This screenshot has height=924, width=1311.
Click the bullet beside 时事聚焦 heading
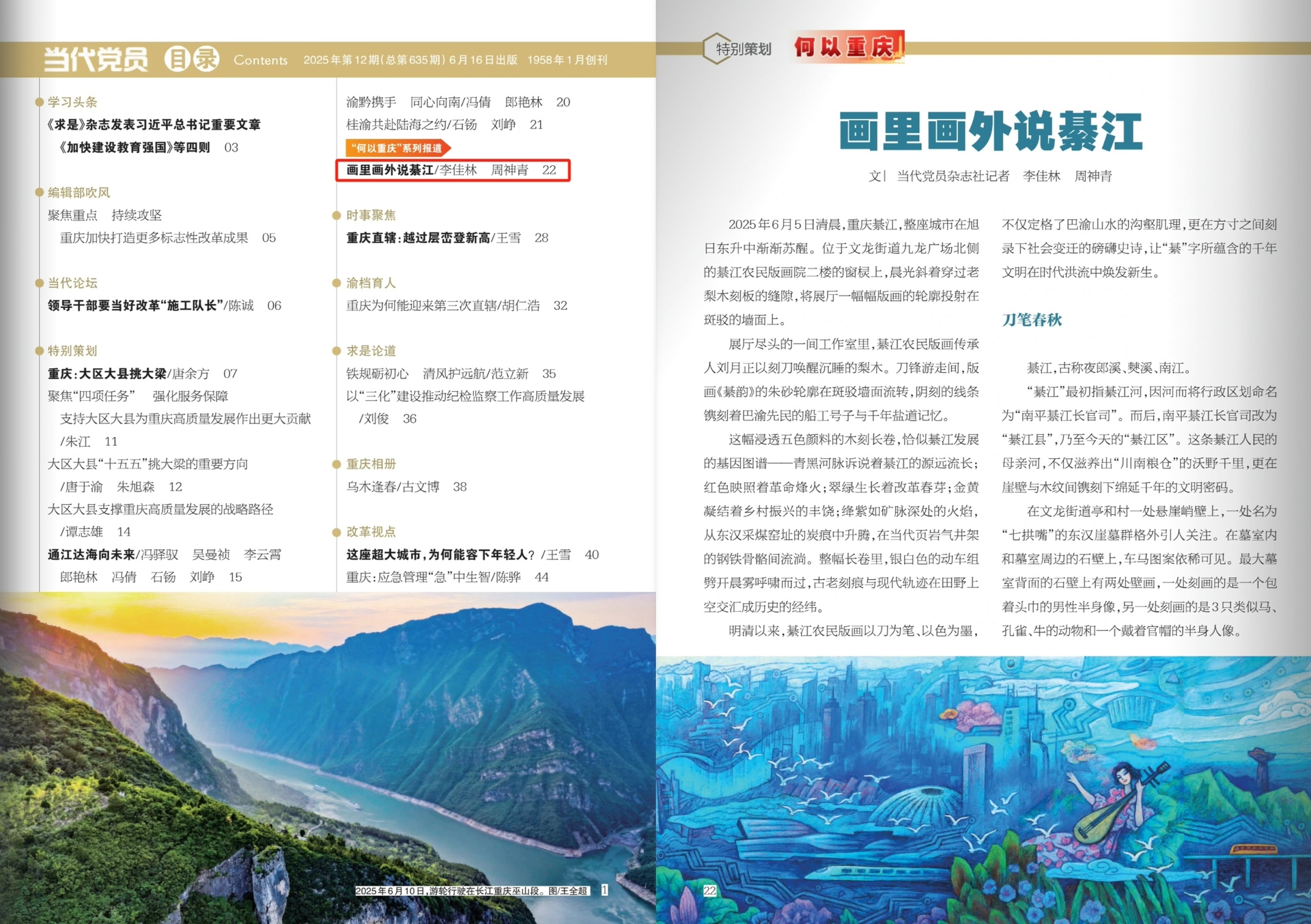pos(336,216)
